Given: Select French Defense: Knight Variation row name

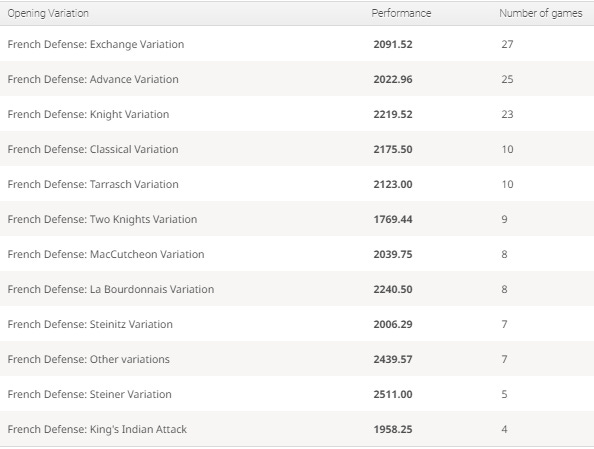Looking at the screenshot, I should [88, 114].
